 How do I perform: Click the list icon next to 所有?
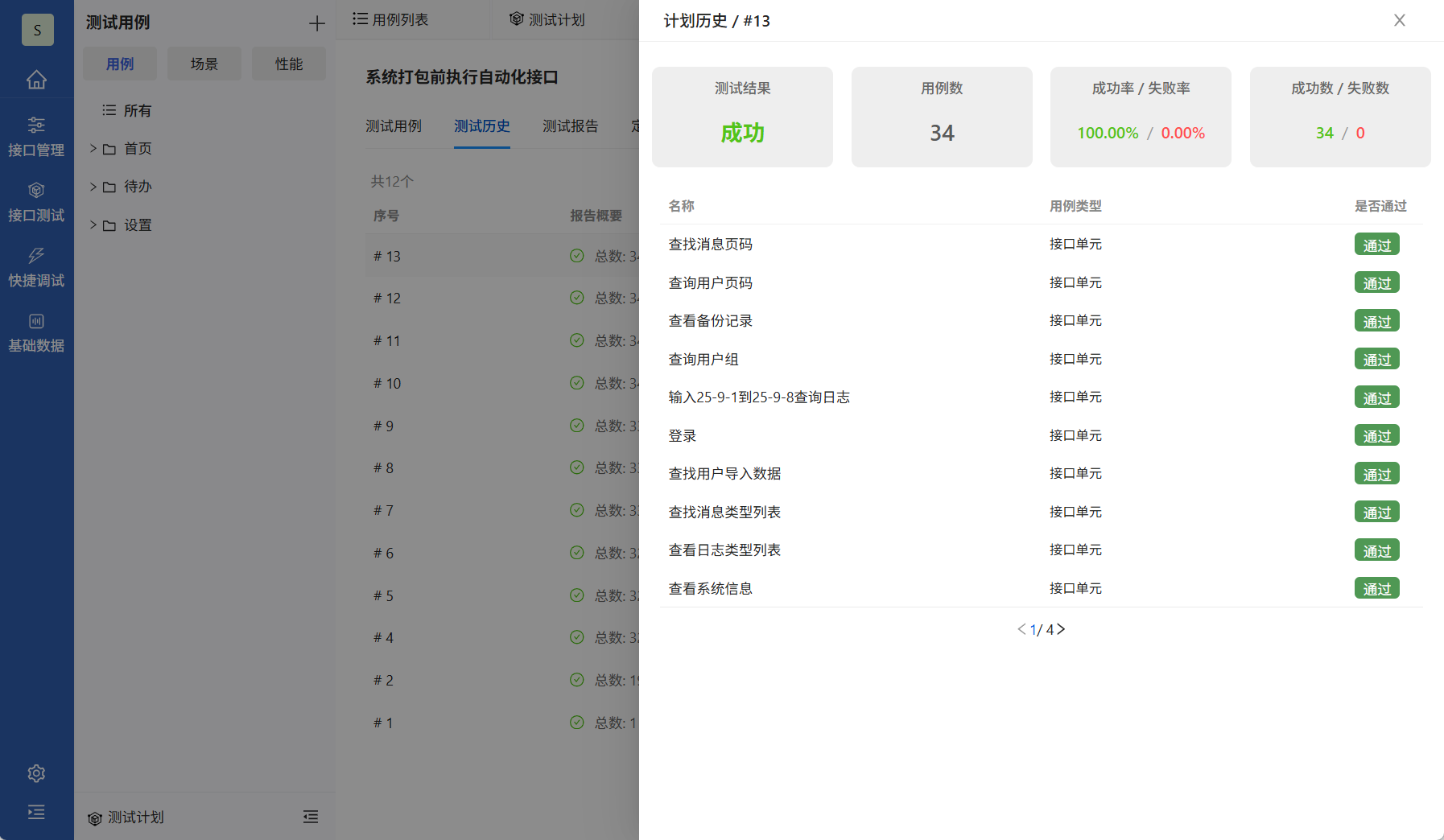(x=109, y=110)
